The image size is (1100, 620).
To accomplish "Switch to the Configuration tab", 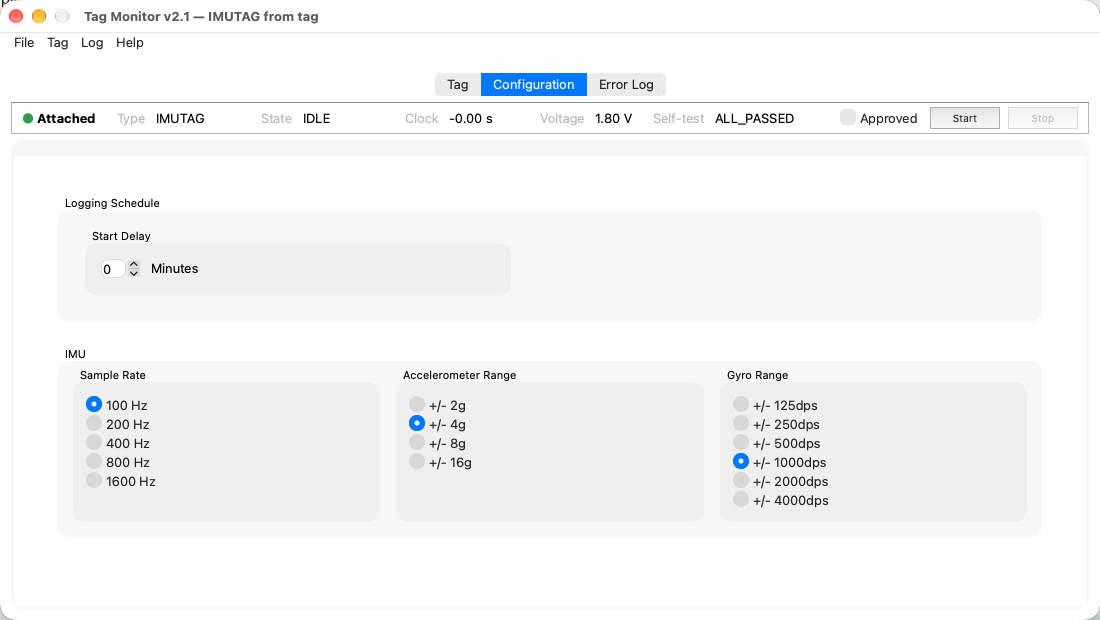I will (x=533, y=85).
